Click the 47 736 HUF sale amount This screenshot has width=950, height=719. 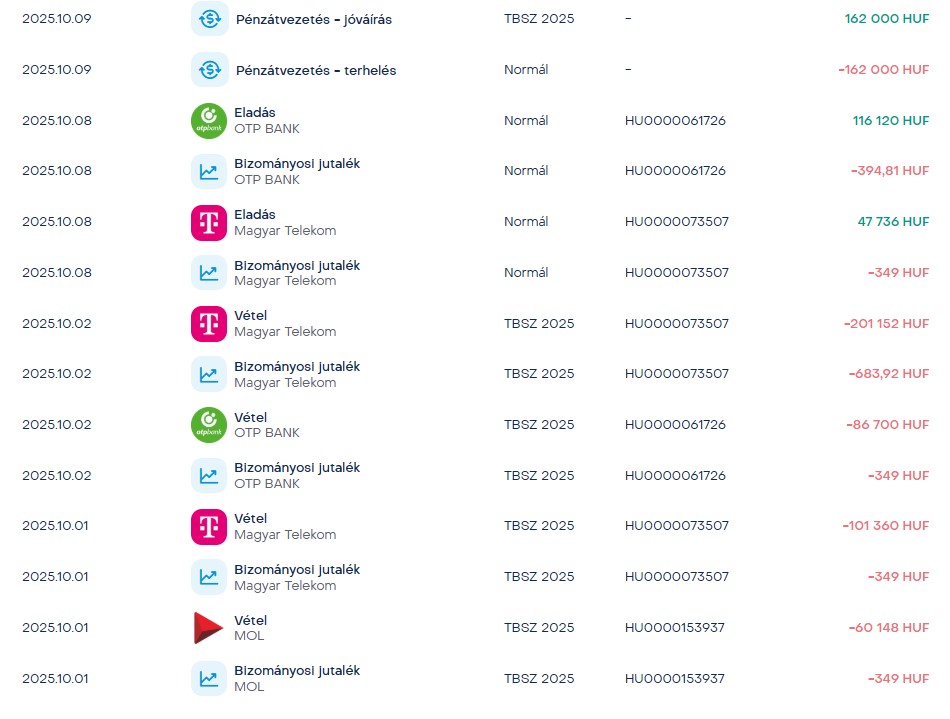[x=893, y=222]
